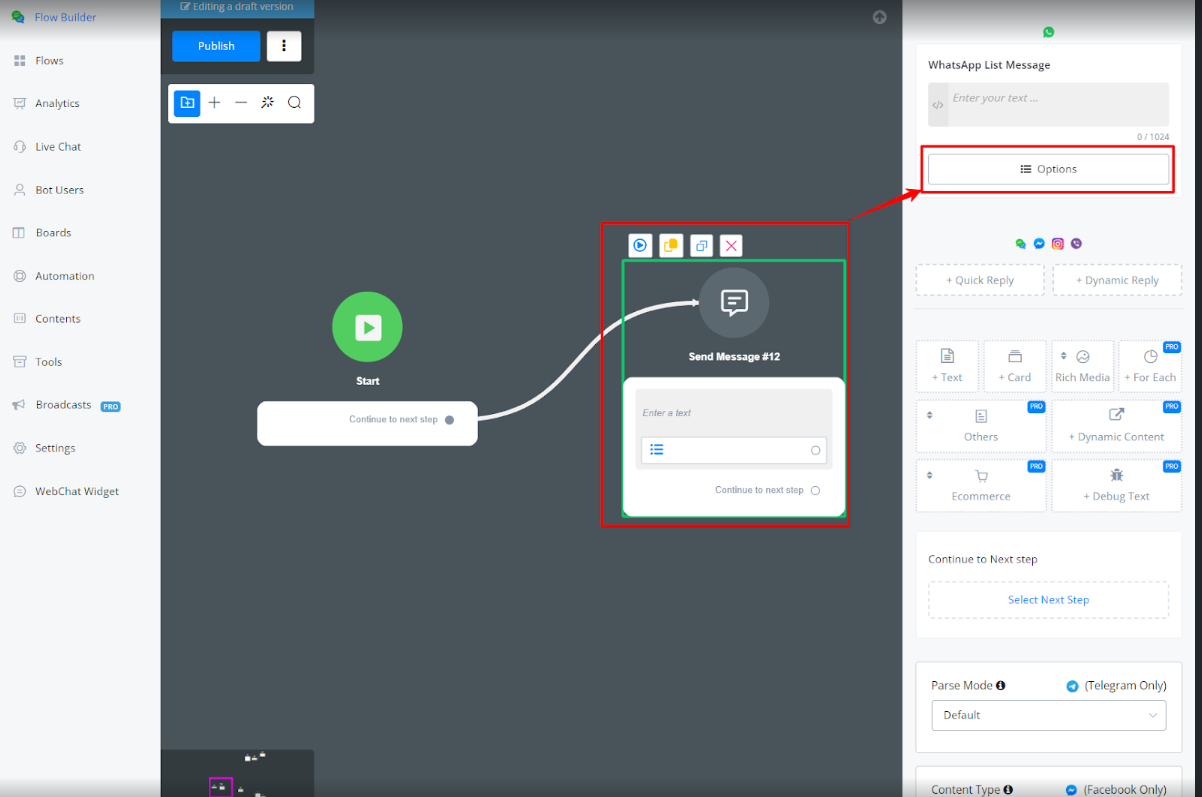
Task: Click the Options button for list message
Action: coord(1048,169)
